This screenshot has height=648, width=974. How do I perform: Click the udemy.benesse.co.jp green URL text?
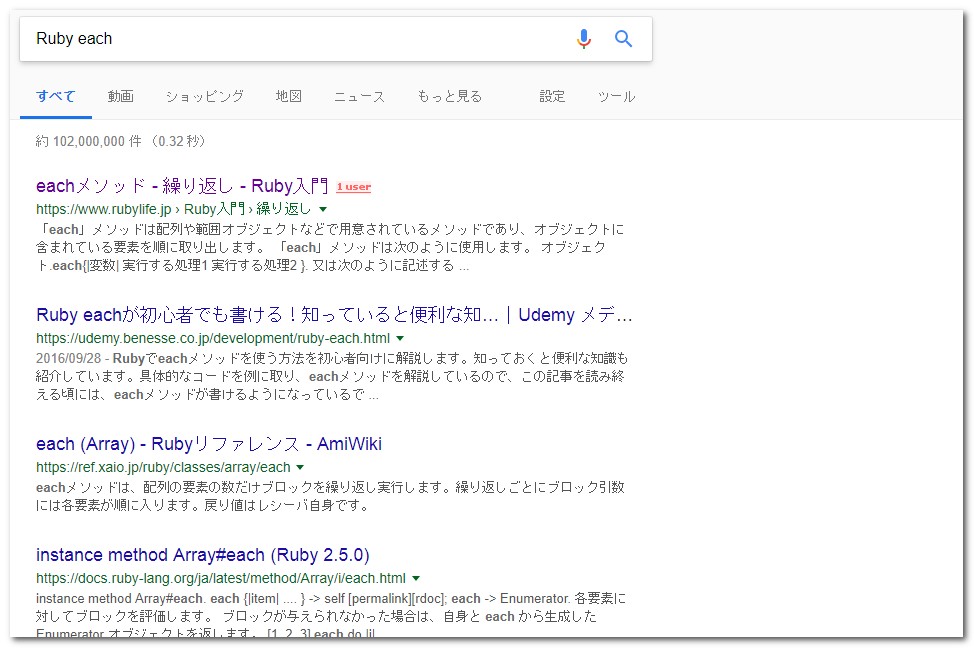point(213,339)
